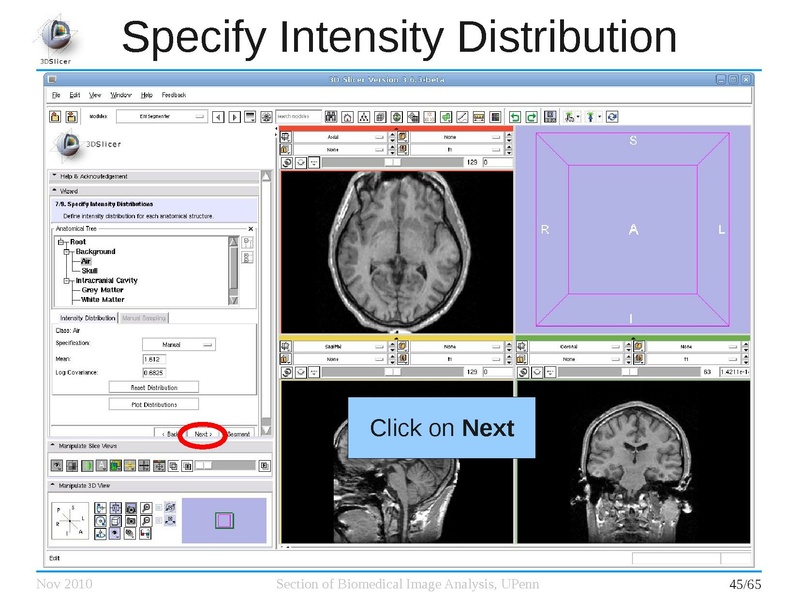Screen dimensions: 800x600
Task: Click the Next button in the wizard
Action: coord(203,433)
